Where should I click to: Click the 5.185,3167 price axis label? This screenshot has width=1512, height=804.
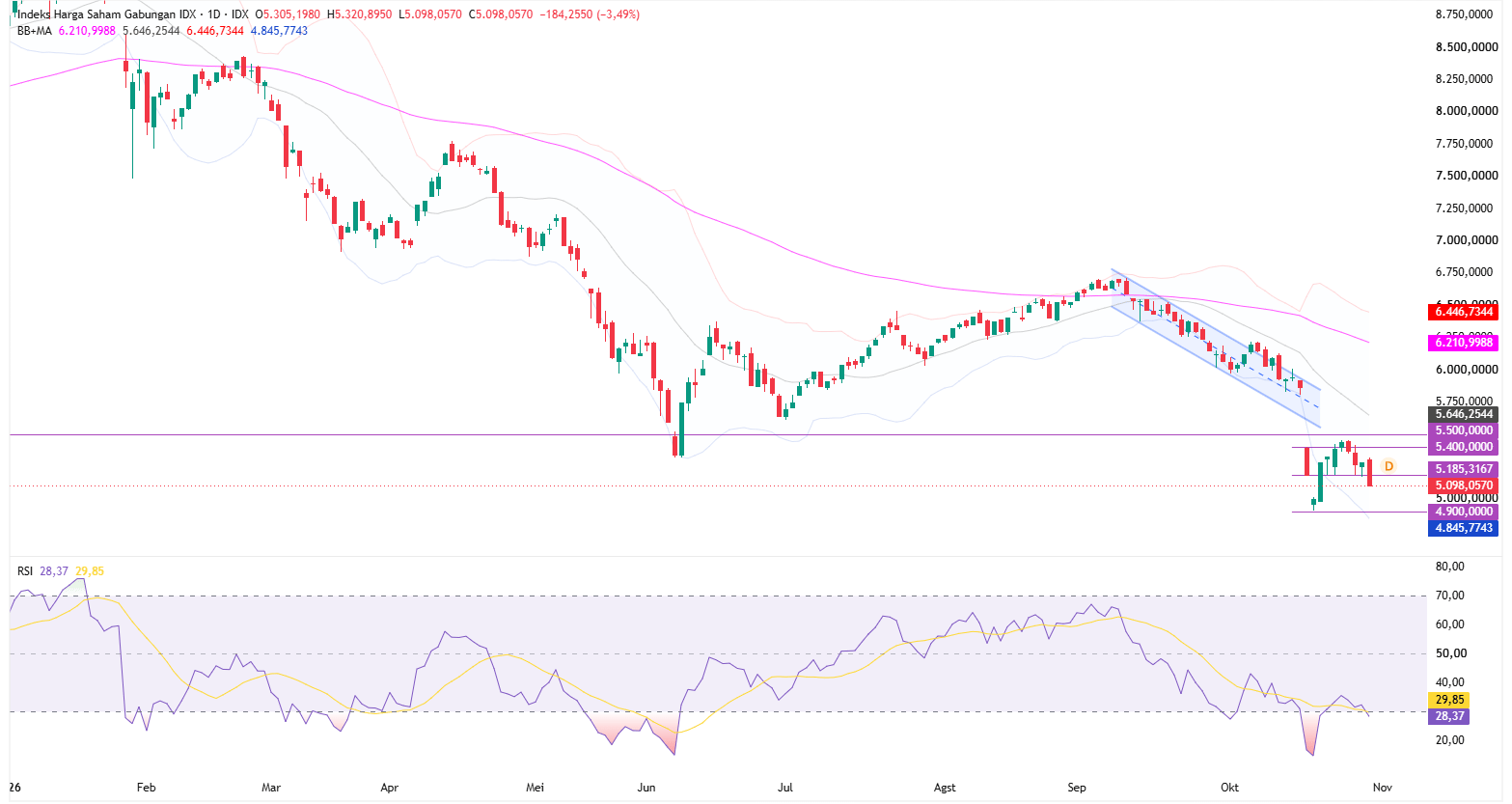pyautogui.click(x=1463, y=469)
